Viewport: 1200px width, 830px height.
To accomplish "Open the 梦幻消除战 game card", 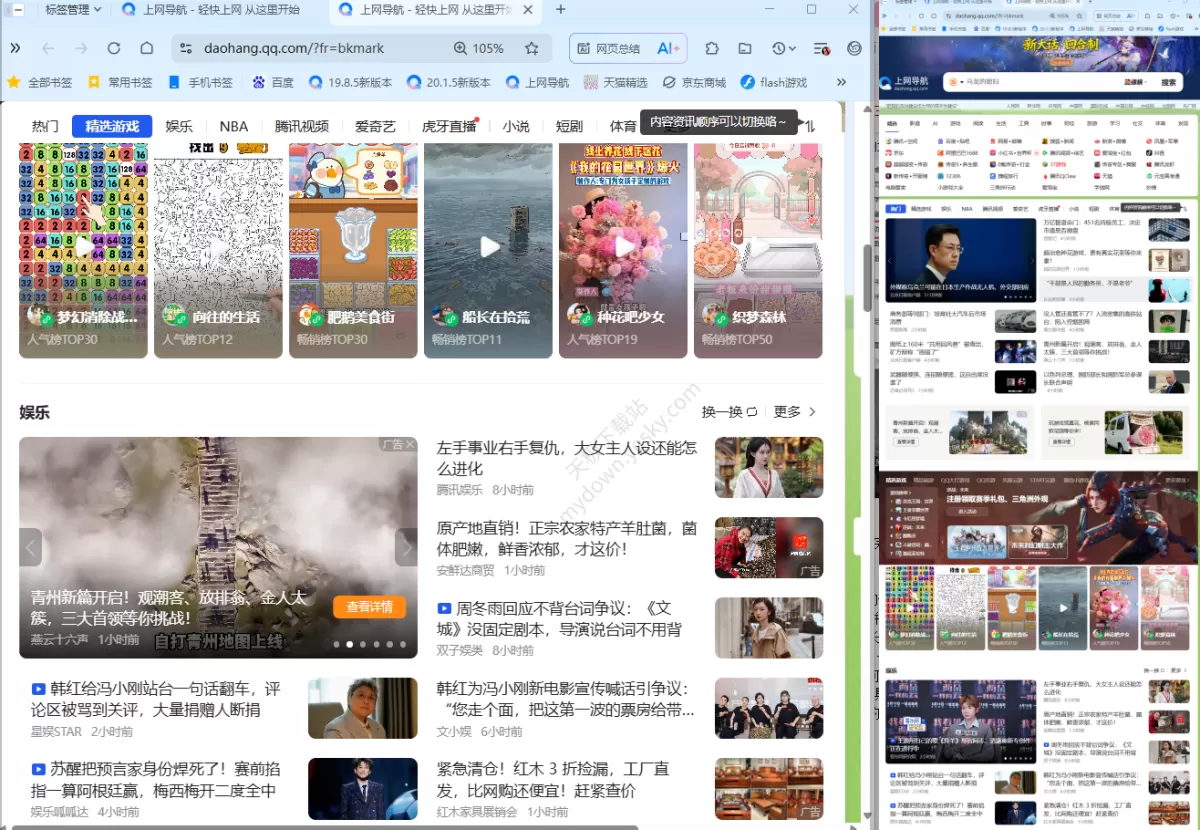I will click(x=84, y=250).
